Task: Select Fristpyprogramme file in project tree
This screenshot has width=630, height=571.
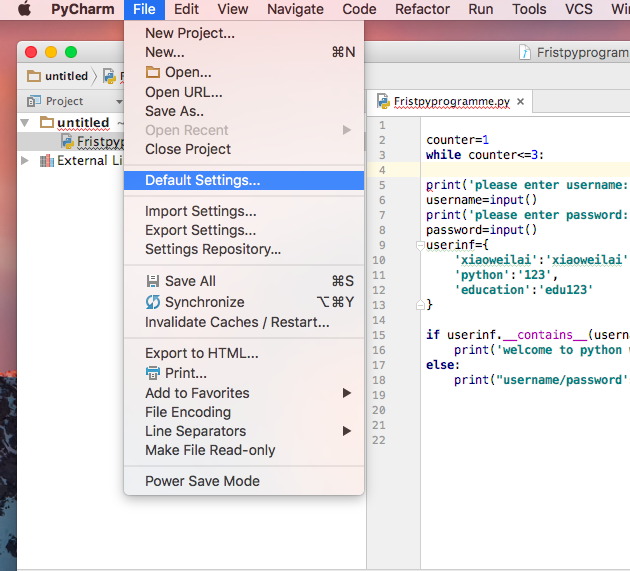Action: tap(93, 142)
